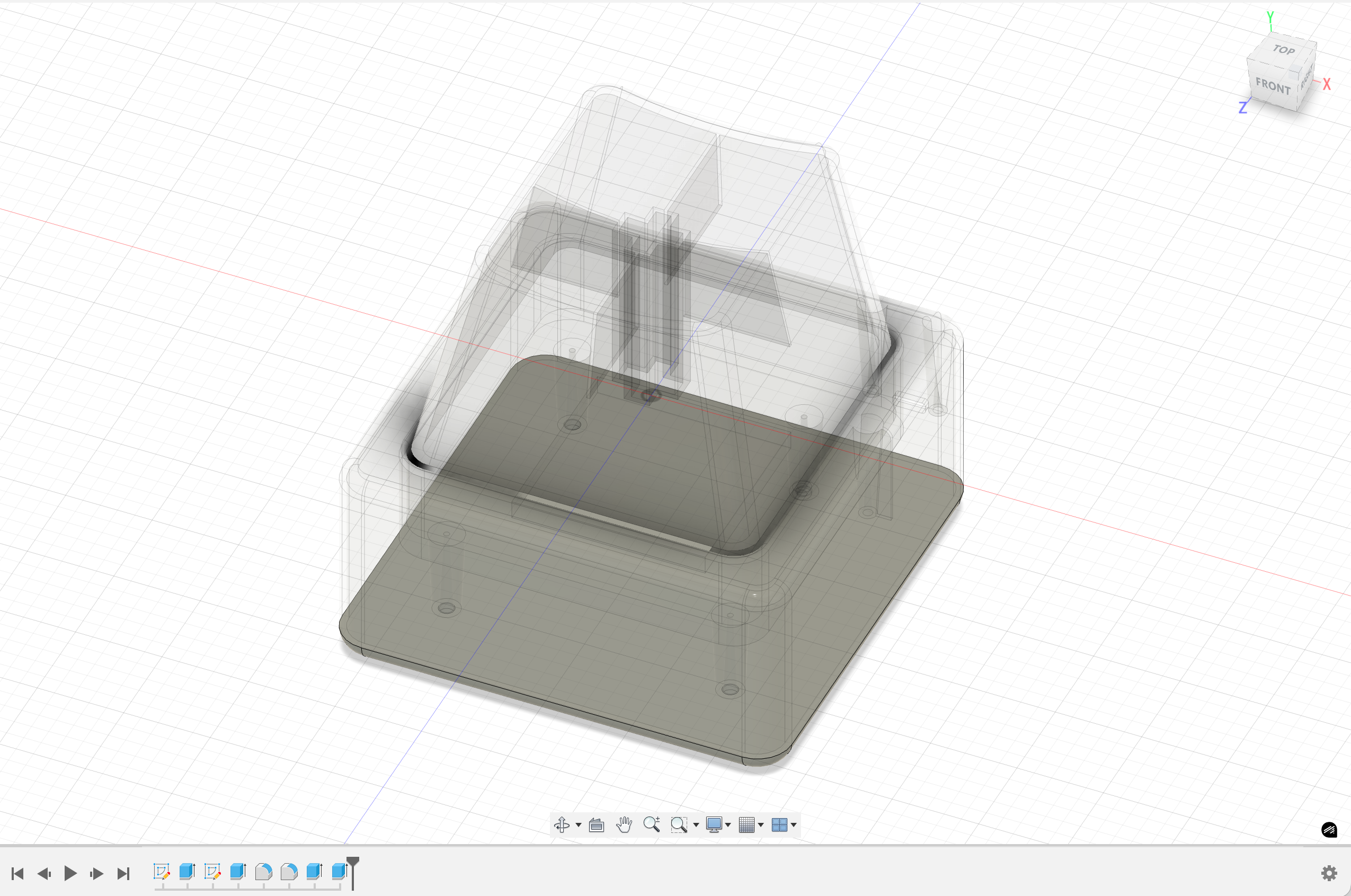This screenshot has height=896, width=1351.
Task: Select the Pan hand tool
Action: pos(624,824)
